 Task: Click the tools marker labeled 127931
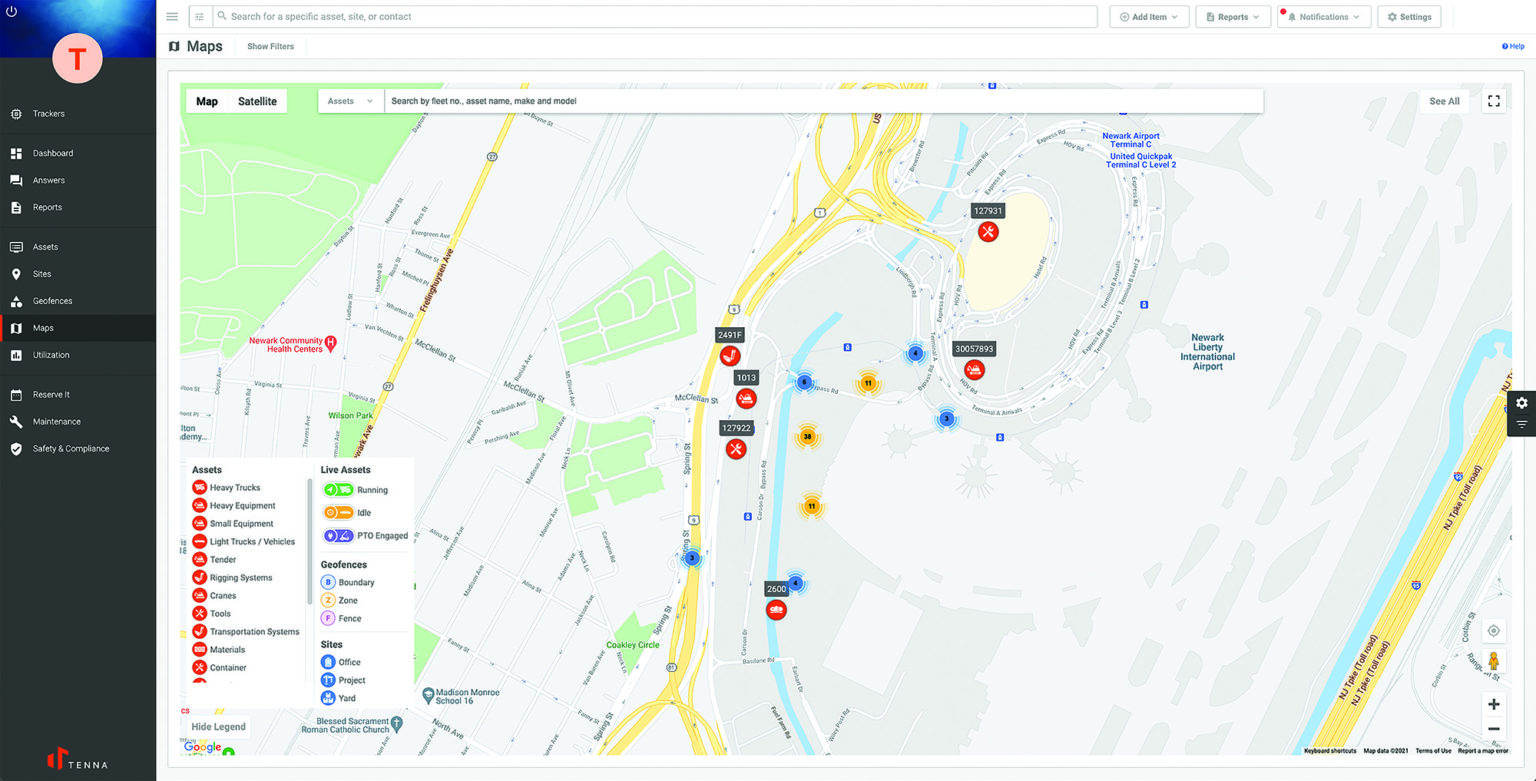click(x=988, y=232)
